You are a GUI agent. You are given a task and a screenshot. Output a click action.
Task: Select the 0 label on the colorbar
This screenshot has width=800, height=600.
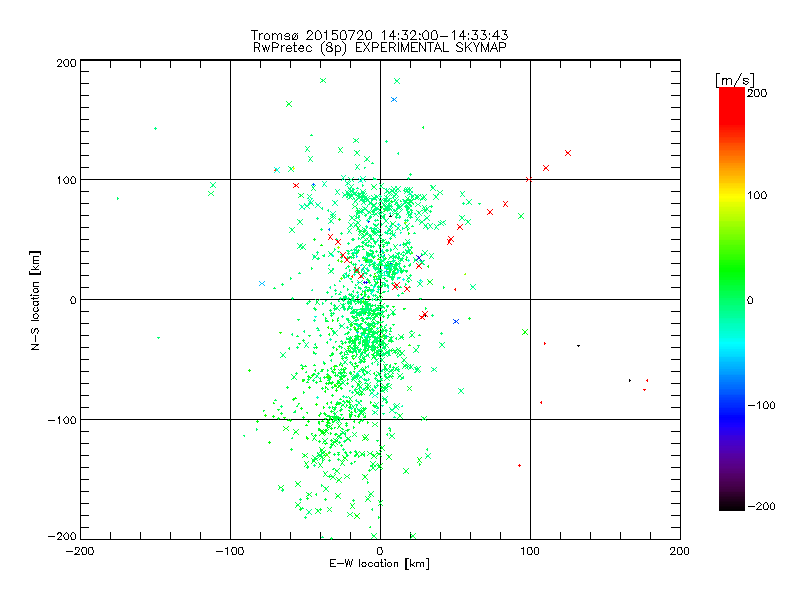pos(751,300)
